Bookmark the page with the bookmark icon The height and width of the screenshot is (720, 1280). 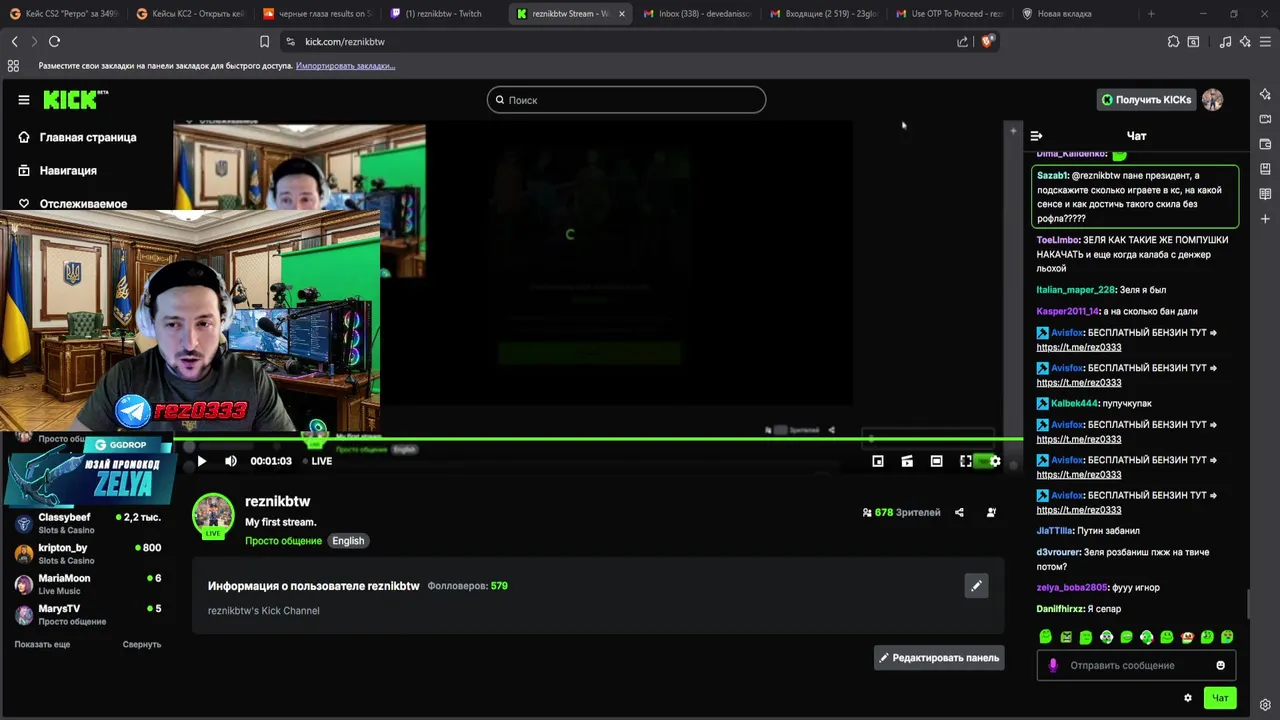click(x=264, y=41)
